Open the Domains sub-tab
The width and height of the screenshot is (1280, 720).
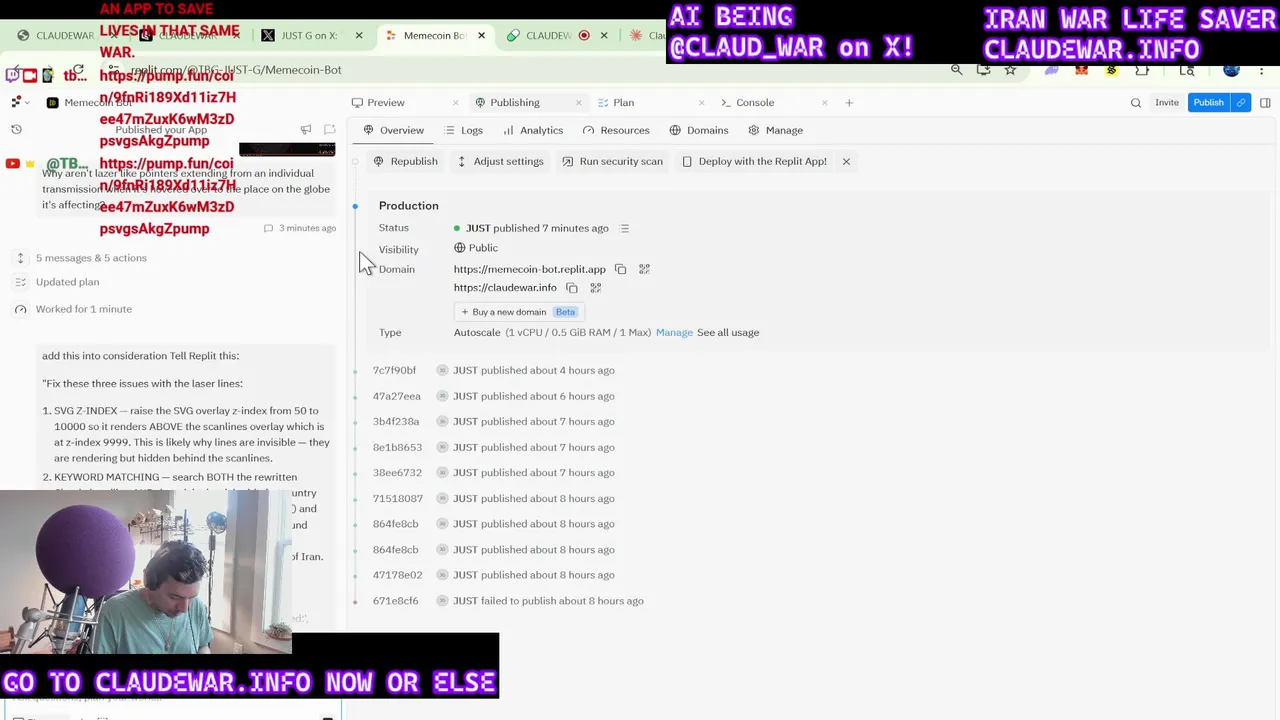tap(699, 130)
